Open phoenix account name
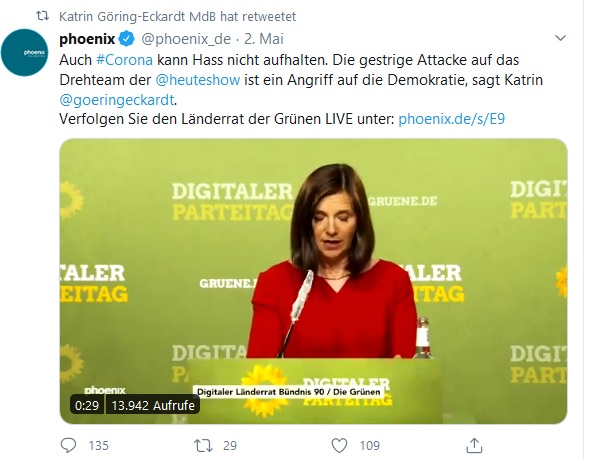The height and width of the screenshot is (459, 593). (x=87, y=39)
